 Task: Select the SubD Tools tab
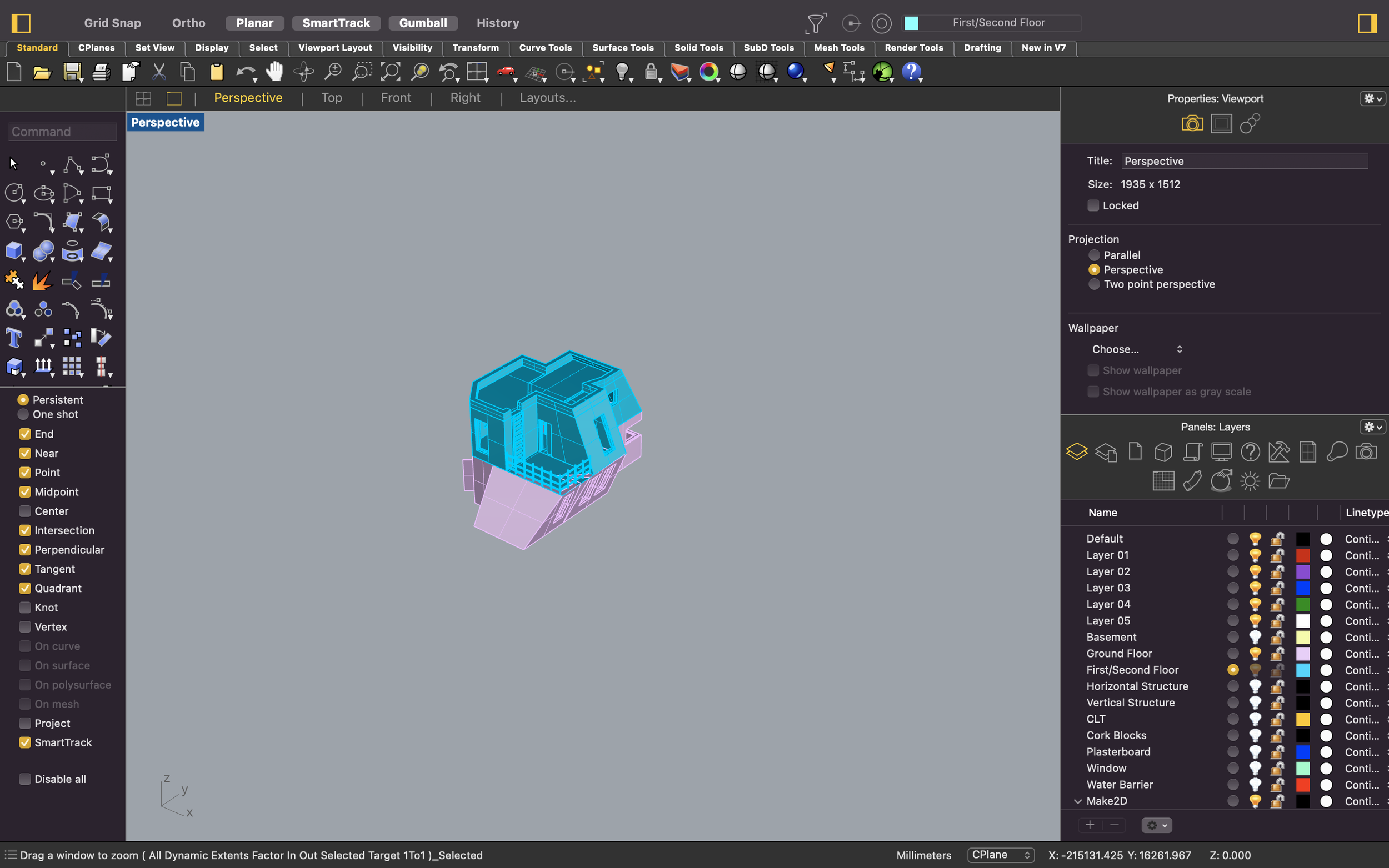click(769, 47)
